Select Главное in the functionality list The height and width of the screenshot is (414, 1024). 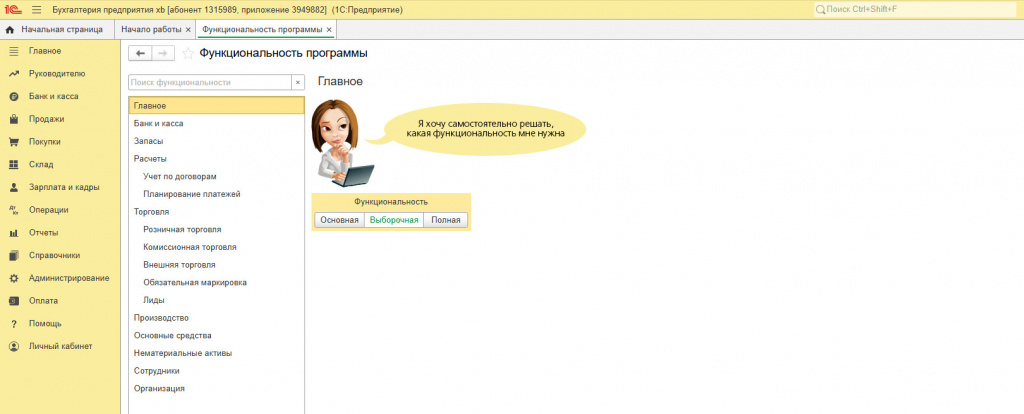tap(217, 105)
